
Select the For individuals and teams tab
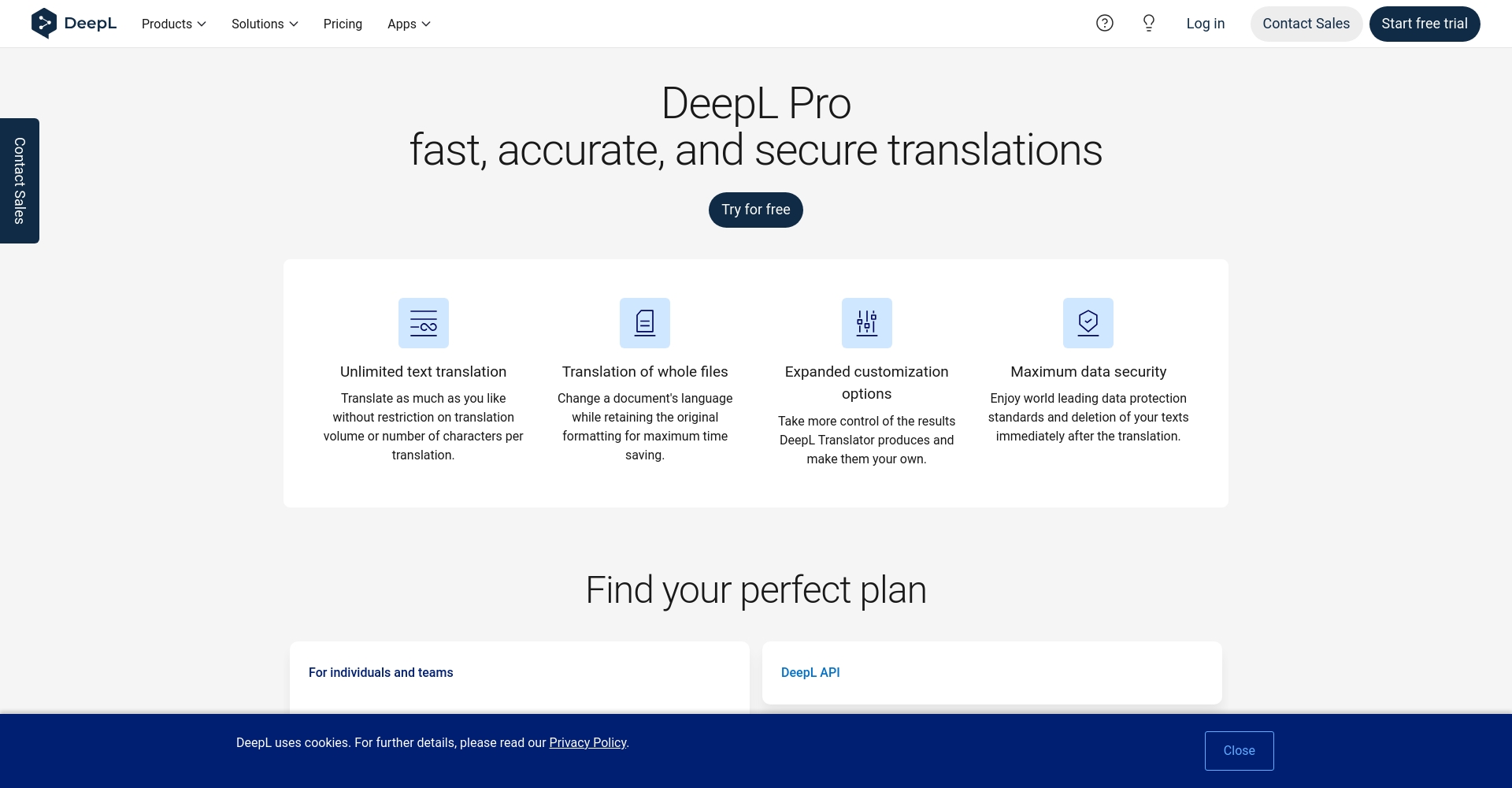(381, 672)
